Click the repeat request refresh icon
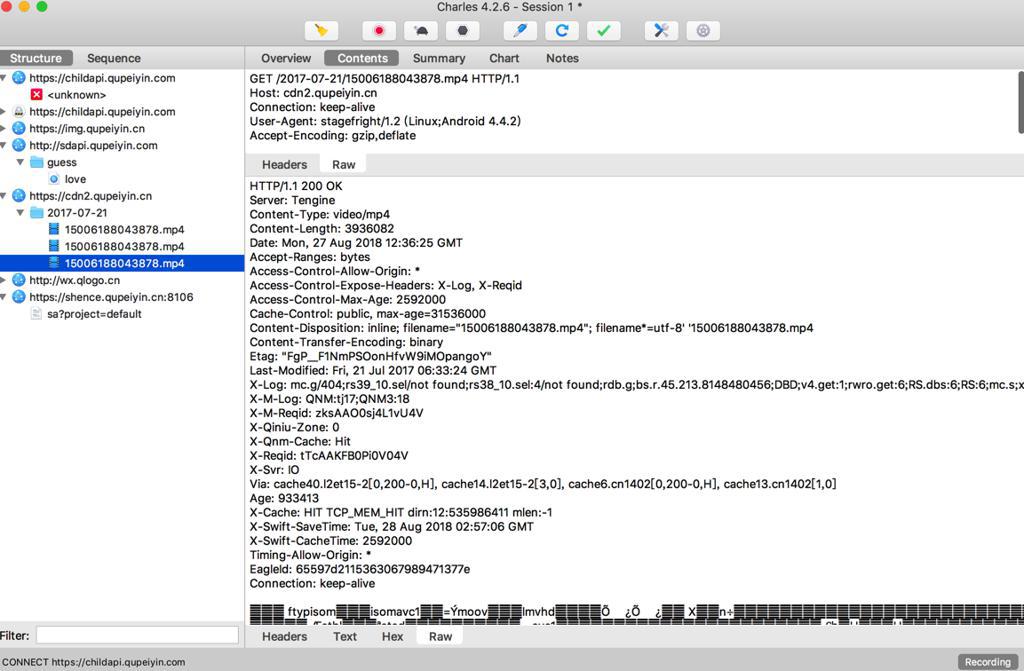The height and width of the screenshot is (671, 1024). (562, 31)
